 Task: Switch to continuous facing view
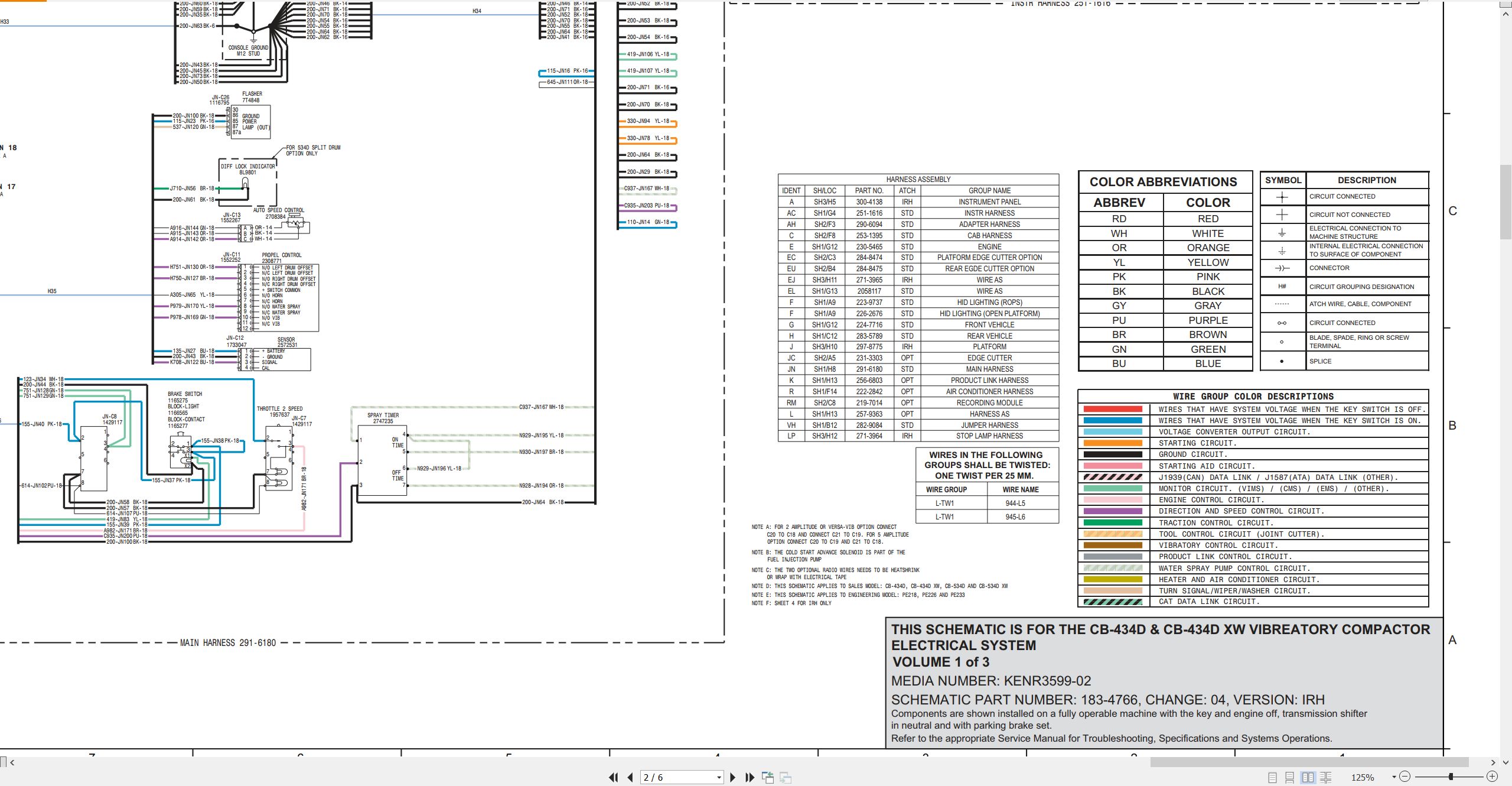1325,777
